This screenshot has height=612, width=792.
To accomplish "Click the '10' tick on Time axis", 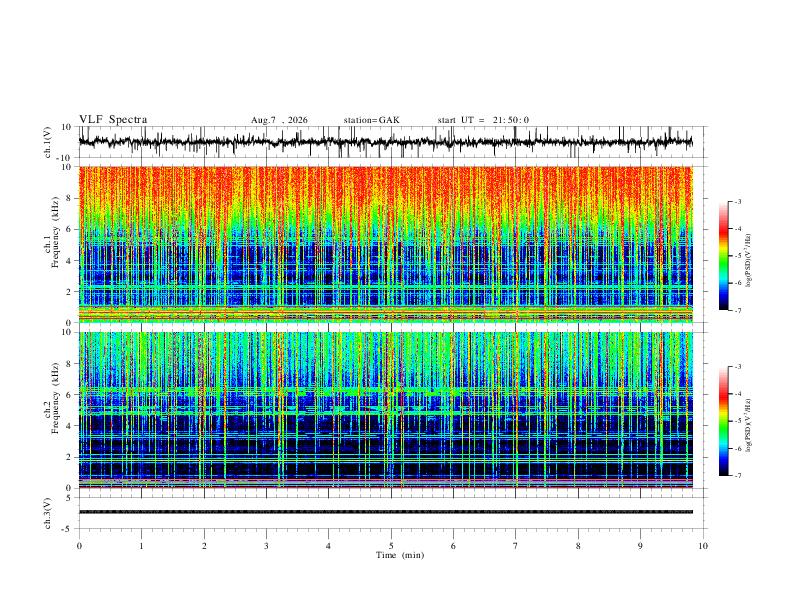I will 703,546.
